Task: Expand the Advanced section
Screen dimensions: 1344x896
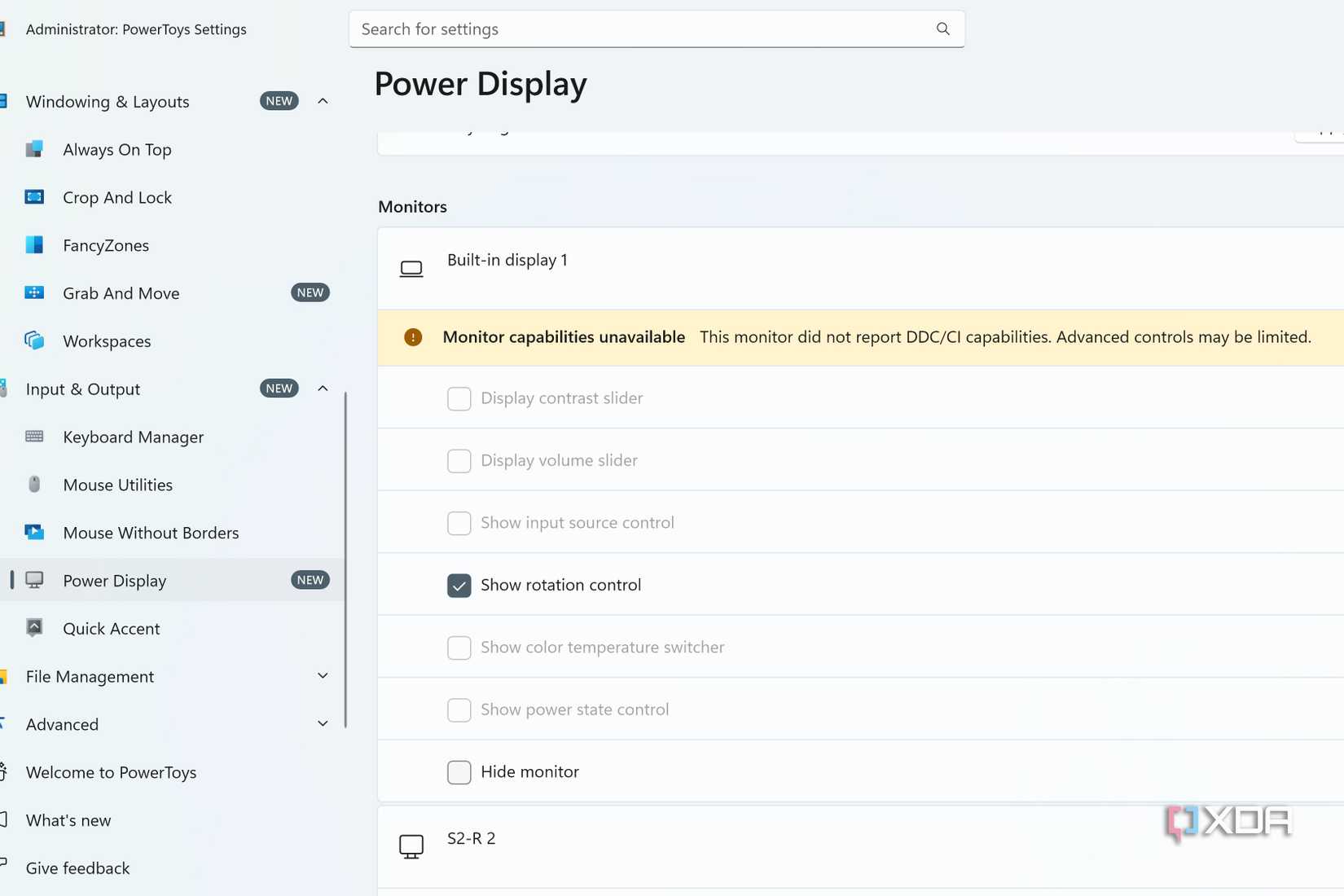Action: [323, 724]
